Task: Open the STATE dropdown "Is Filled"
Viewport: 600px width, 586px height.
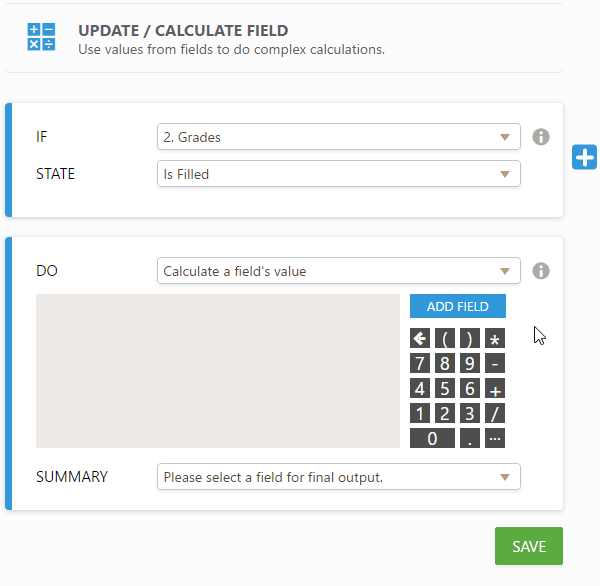Action: (x=338, y=174)
